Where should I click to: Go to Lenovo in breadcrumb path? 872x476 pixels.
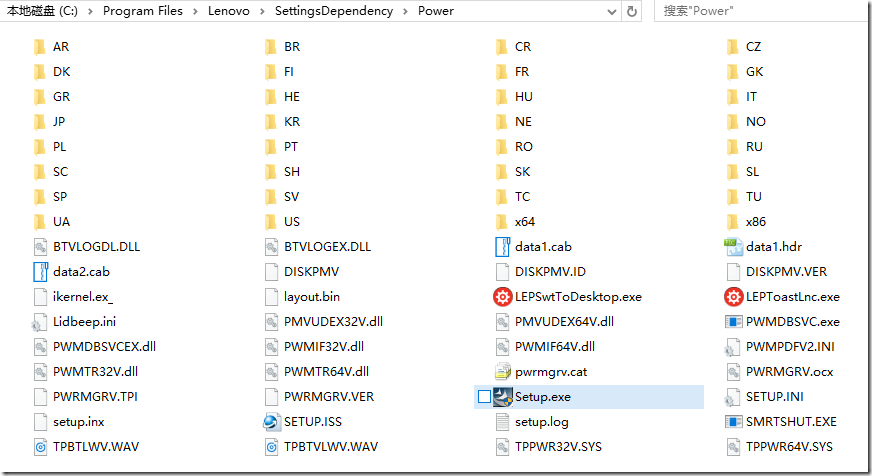[229, 11]
